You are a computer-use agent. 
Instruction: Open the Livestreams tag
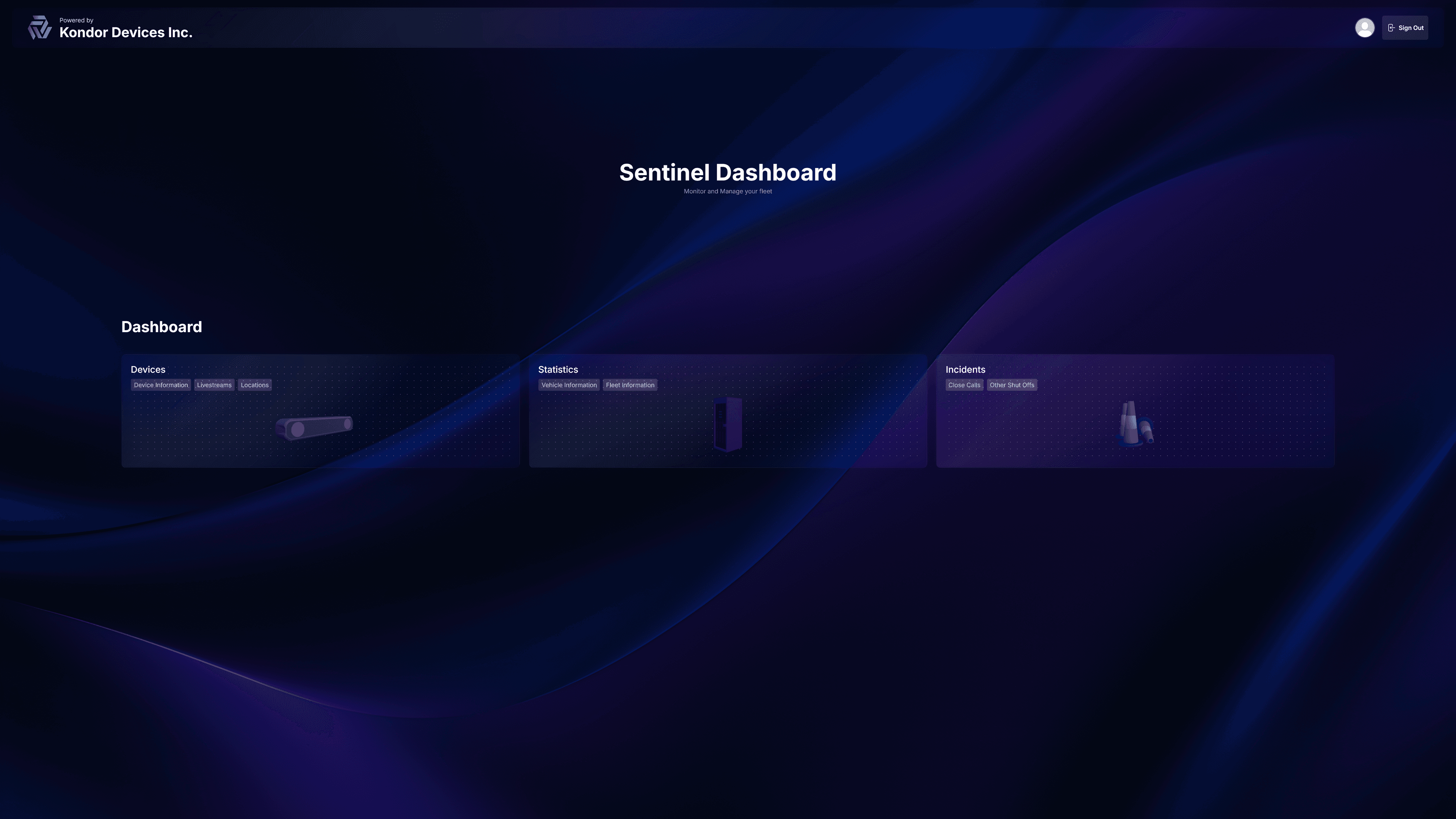tap(214, 385)
